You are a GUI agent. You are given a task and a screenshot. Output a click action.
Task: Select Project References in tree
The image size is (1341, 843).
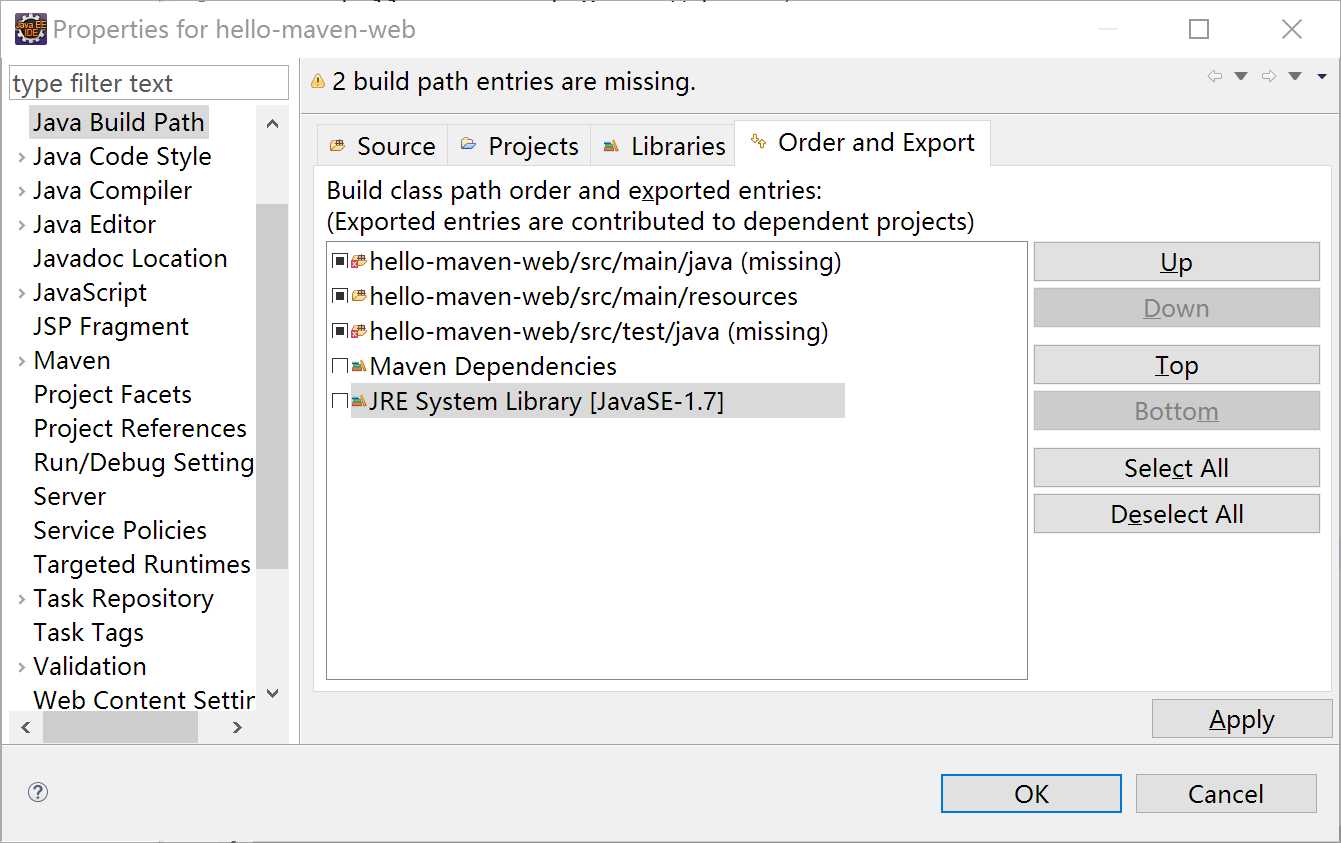pos(140,429)
